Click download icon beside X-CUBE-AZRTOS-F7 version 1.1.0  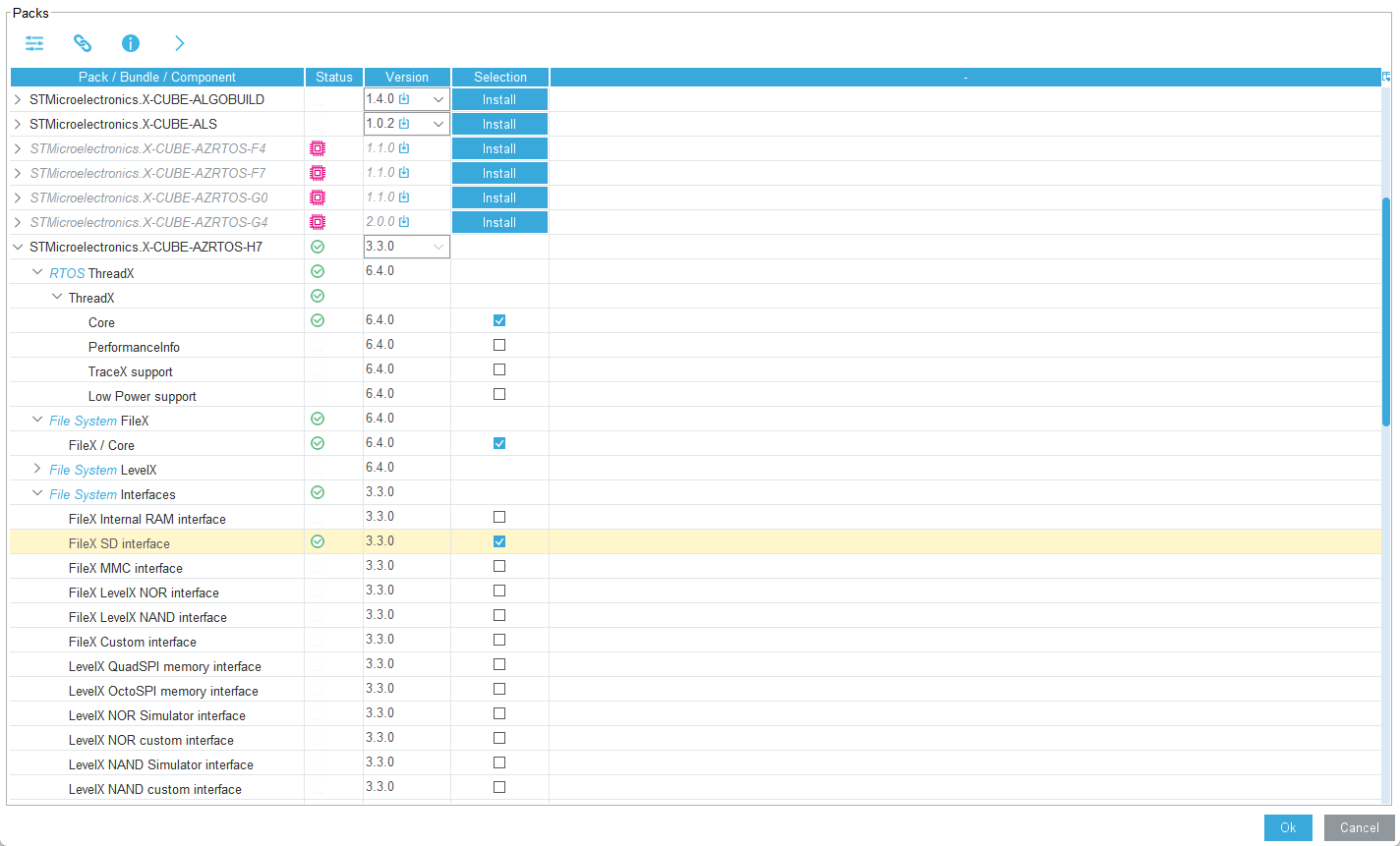(404, 172)
